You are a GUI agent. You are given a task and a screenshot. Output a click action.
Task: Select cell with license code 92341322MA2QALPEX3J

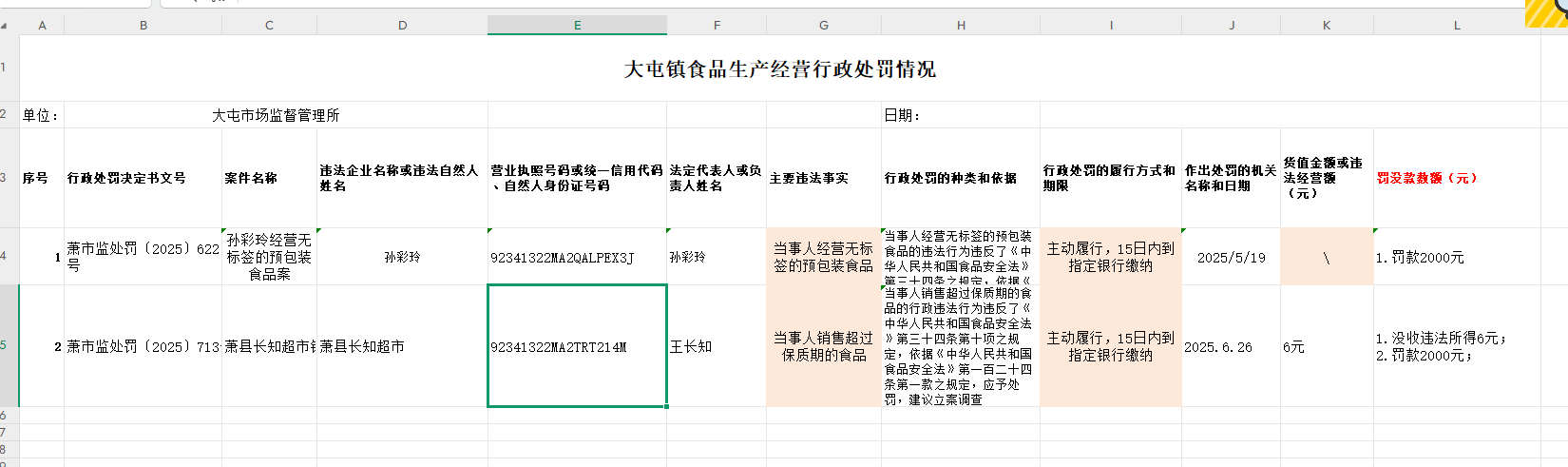click(577, 257)
